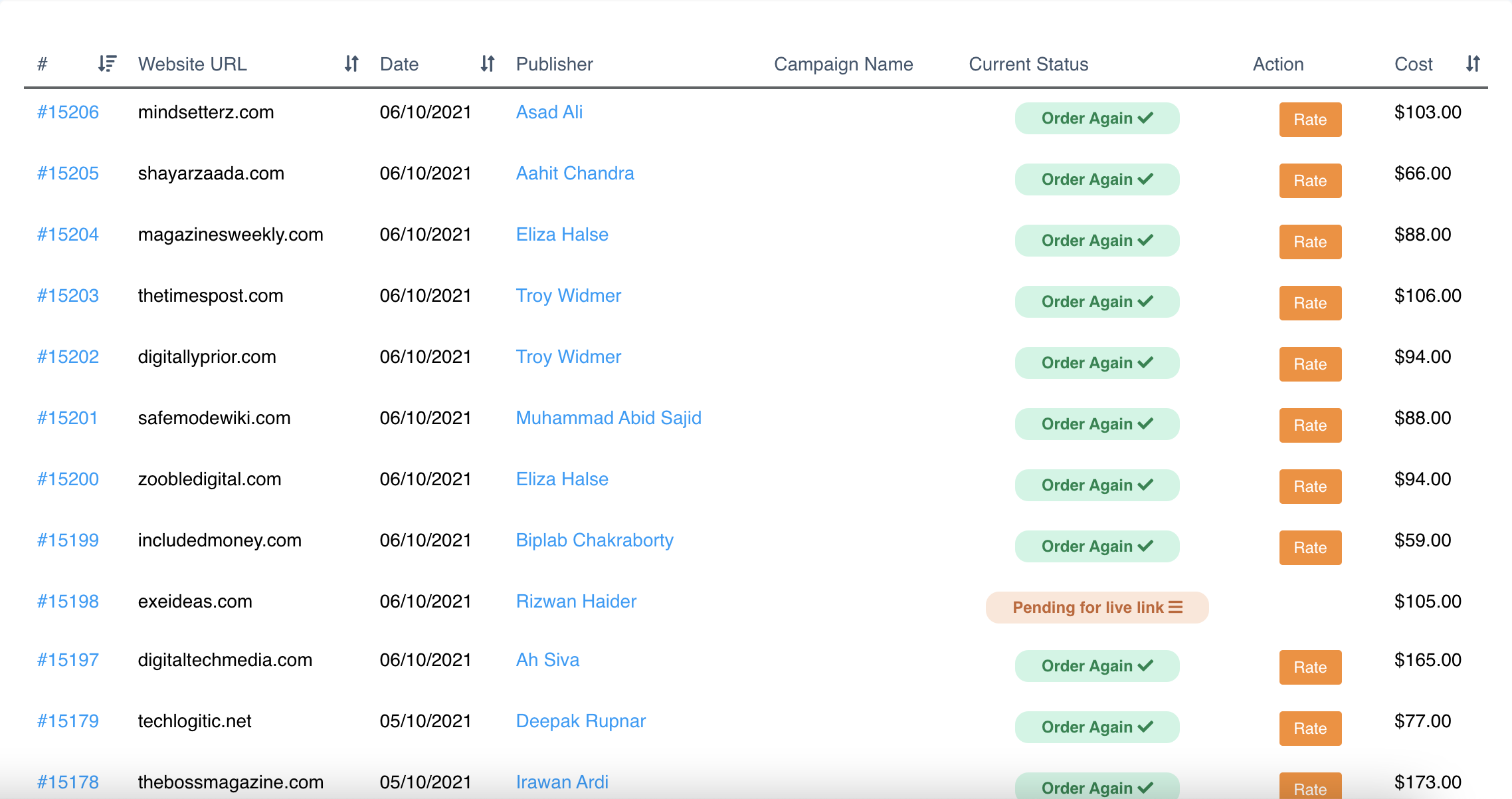Screen dimensions: 1512x799
Task: Rate the thetimespost.com order
Action: coord(1310,303)
